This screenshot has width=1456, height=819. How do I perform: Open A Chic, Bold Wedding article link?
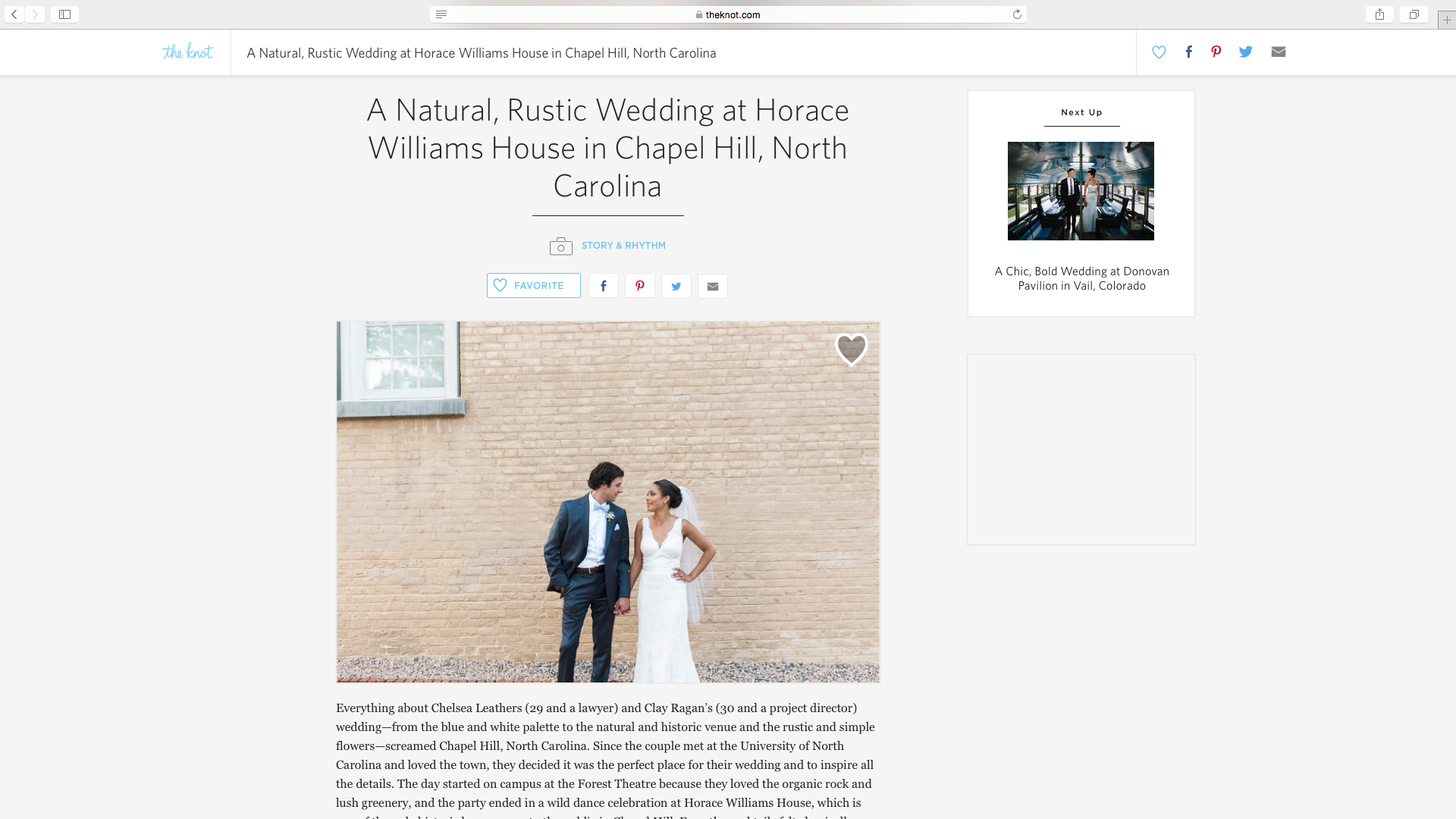(x=1082, y=278)
